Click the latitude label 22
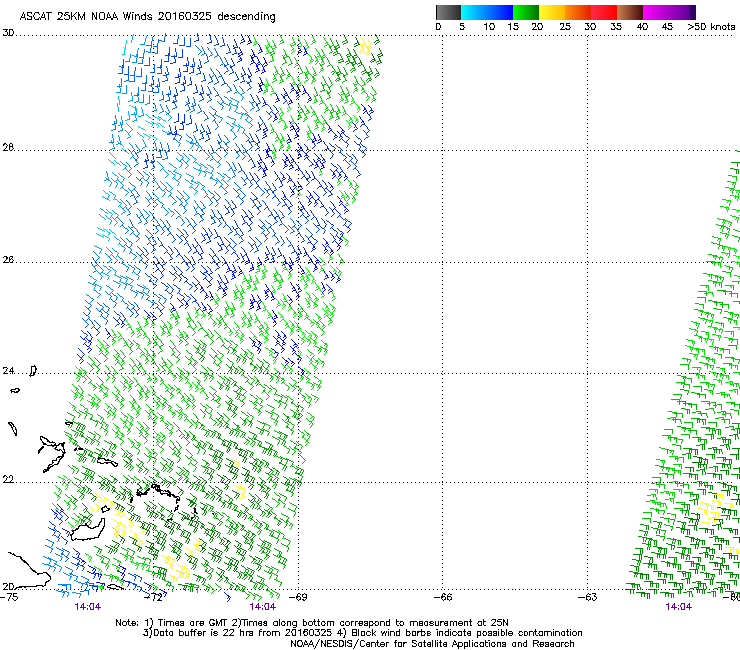 coord(8,480)
